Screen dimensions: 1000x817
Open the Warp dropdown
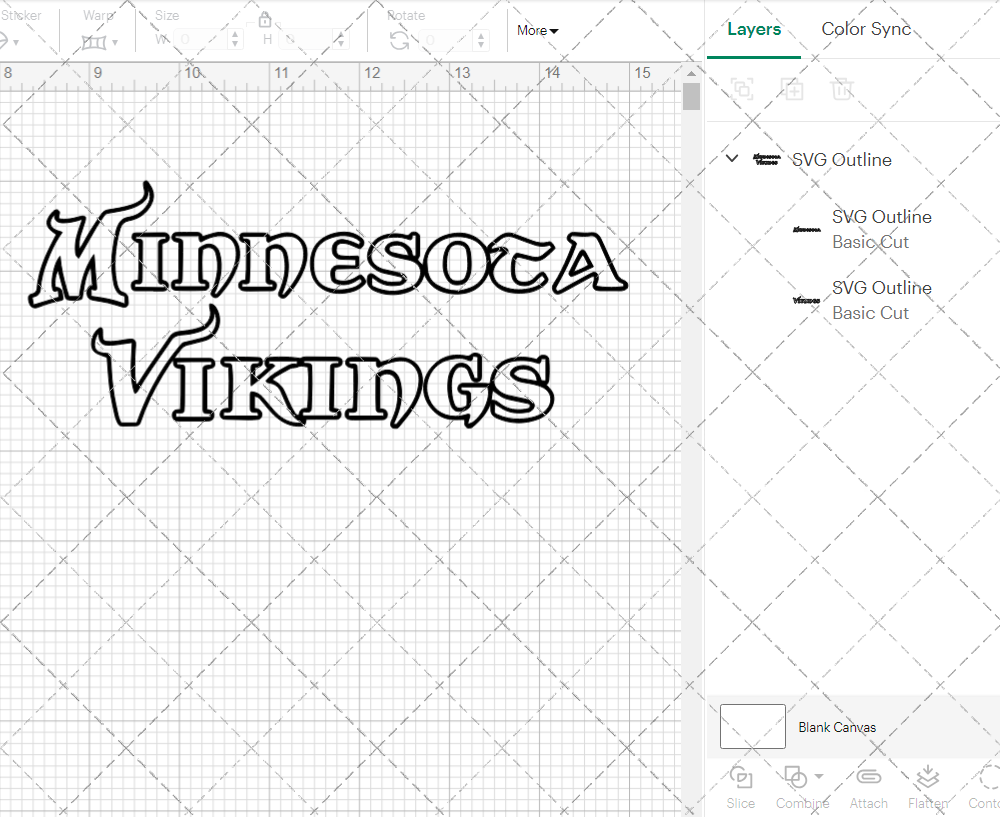tap(100, 42)
